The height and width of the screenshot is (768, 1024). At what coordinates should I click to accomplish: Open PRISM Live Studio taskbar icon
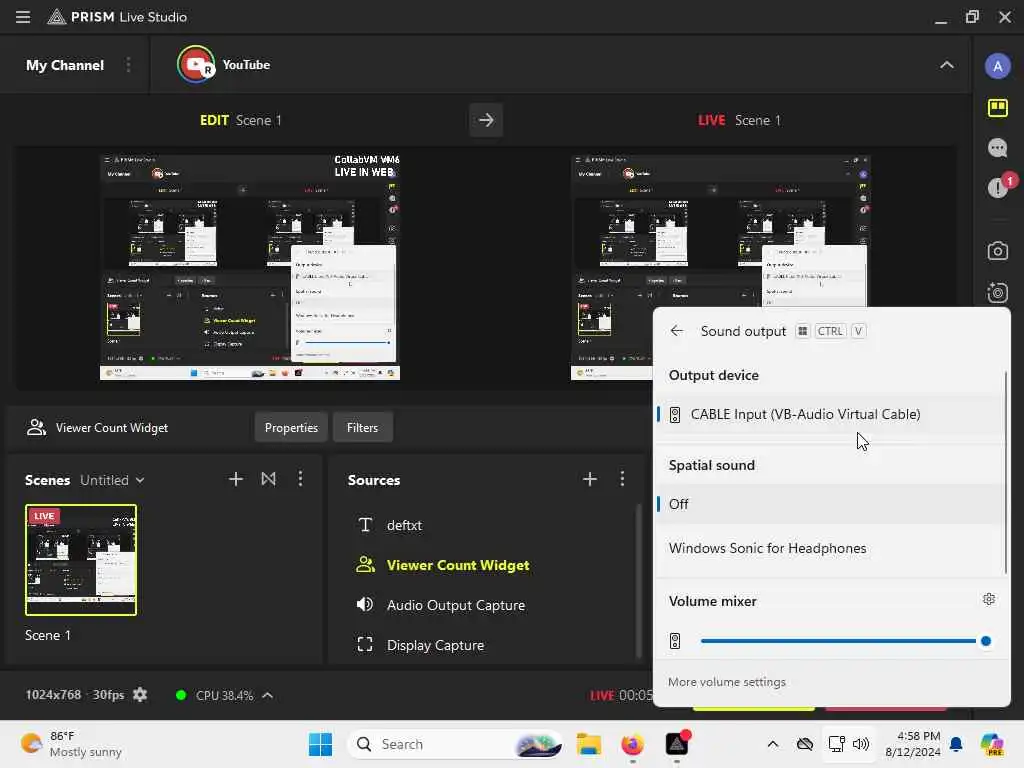(677, 744)
